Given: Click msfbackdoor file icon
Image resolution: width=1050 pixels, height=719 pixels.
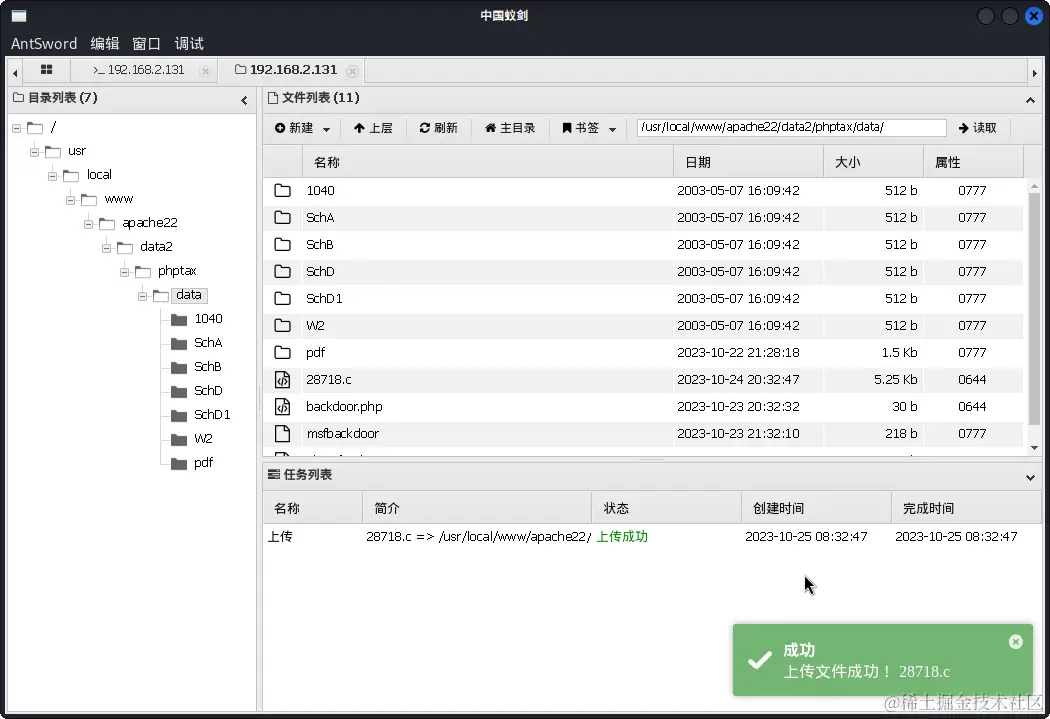Looking at the screenshot, I should [283, 434].
